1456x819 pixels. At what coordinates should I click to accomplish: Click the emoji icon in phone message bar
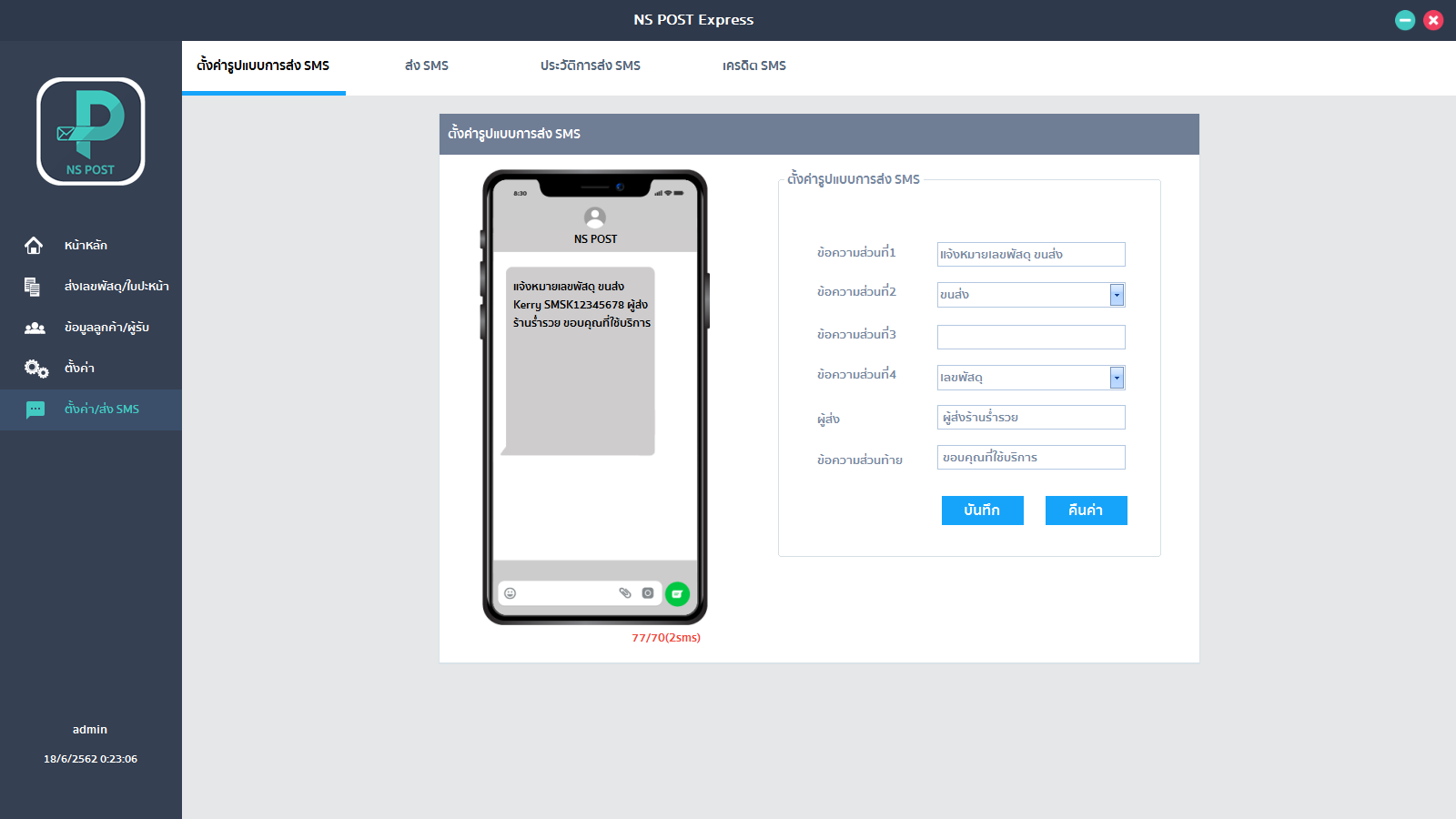tap(511, 593)
